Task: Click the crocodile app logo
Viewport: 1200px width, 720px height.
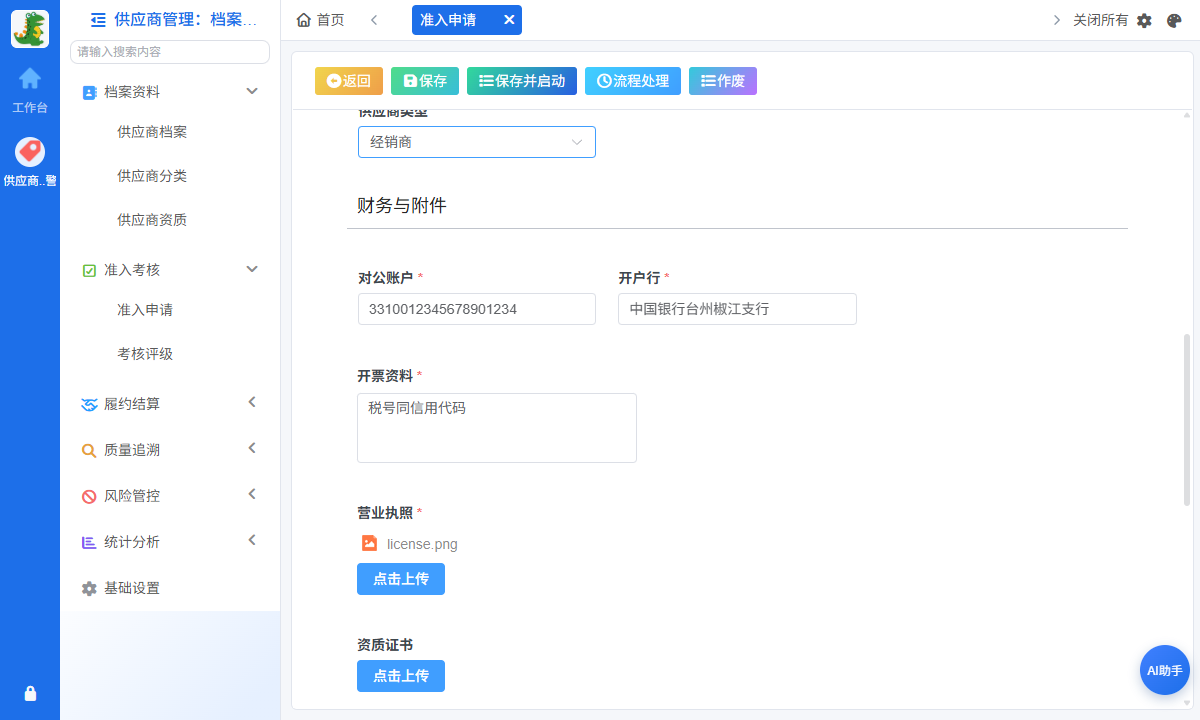Action: pos(30,29)
